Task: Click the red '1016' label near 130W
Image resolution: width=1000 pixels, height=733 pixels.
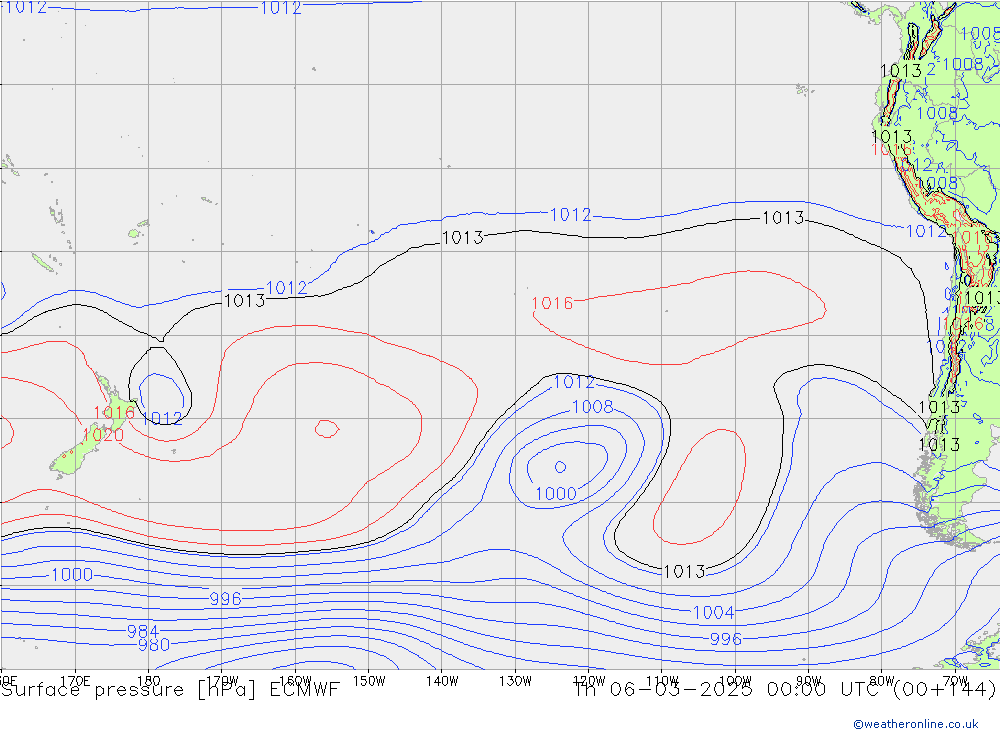Action: pos(552,303)
